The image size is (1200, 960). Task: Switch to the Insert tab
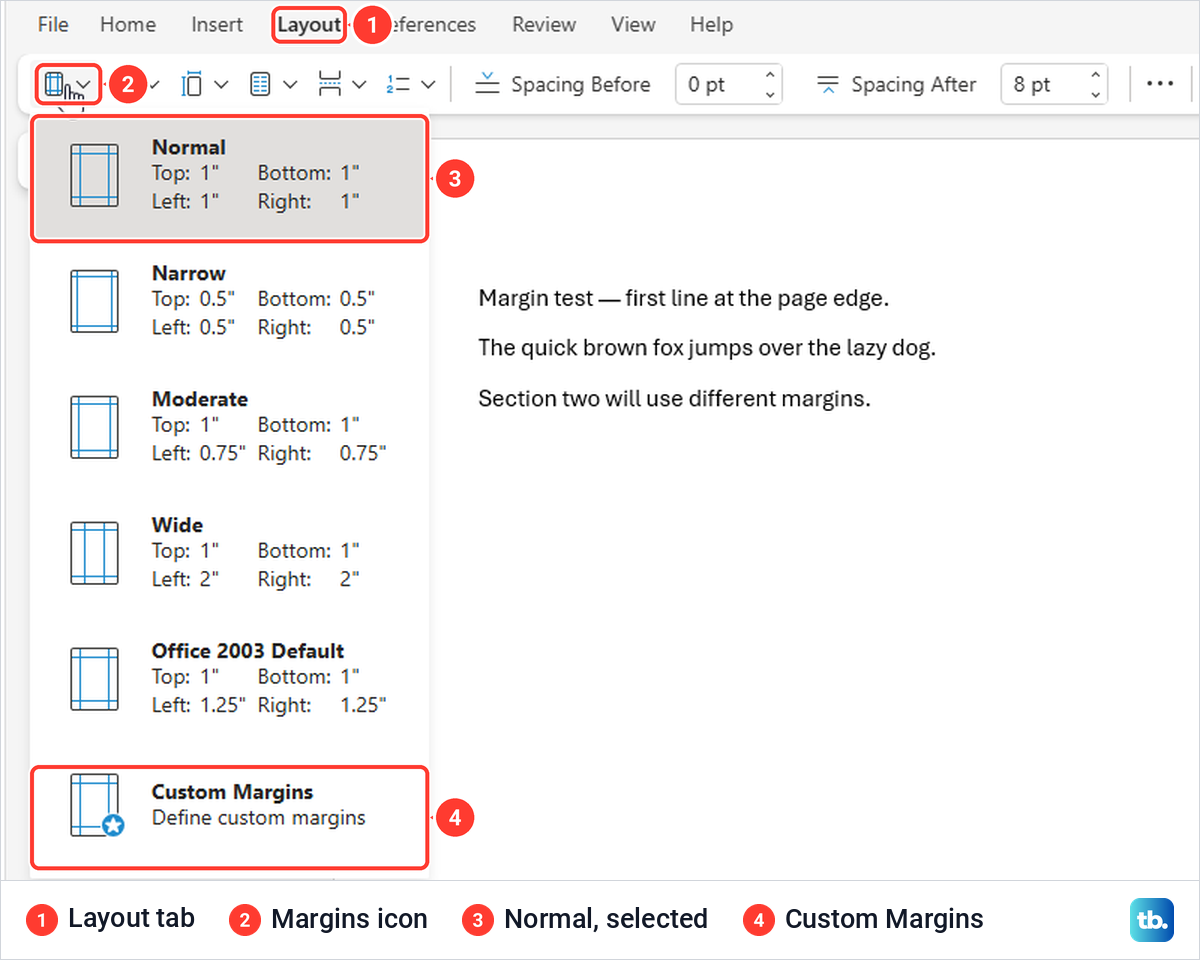[217, 24]
